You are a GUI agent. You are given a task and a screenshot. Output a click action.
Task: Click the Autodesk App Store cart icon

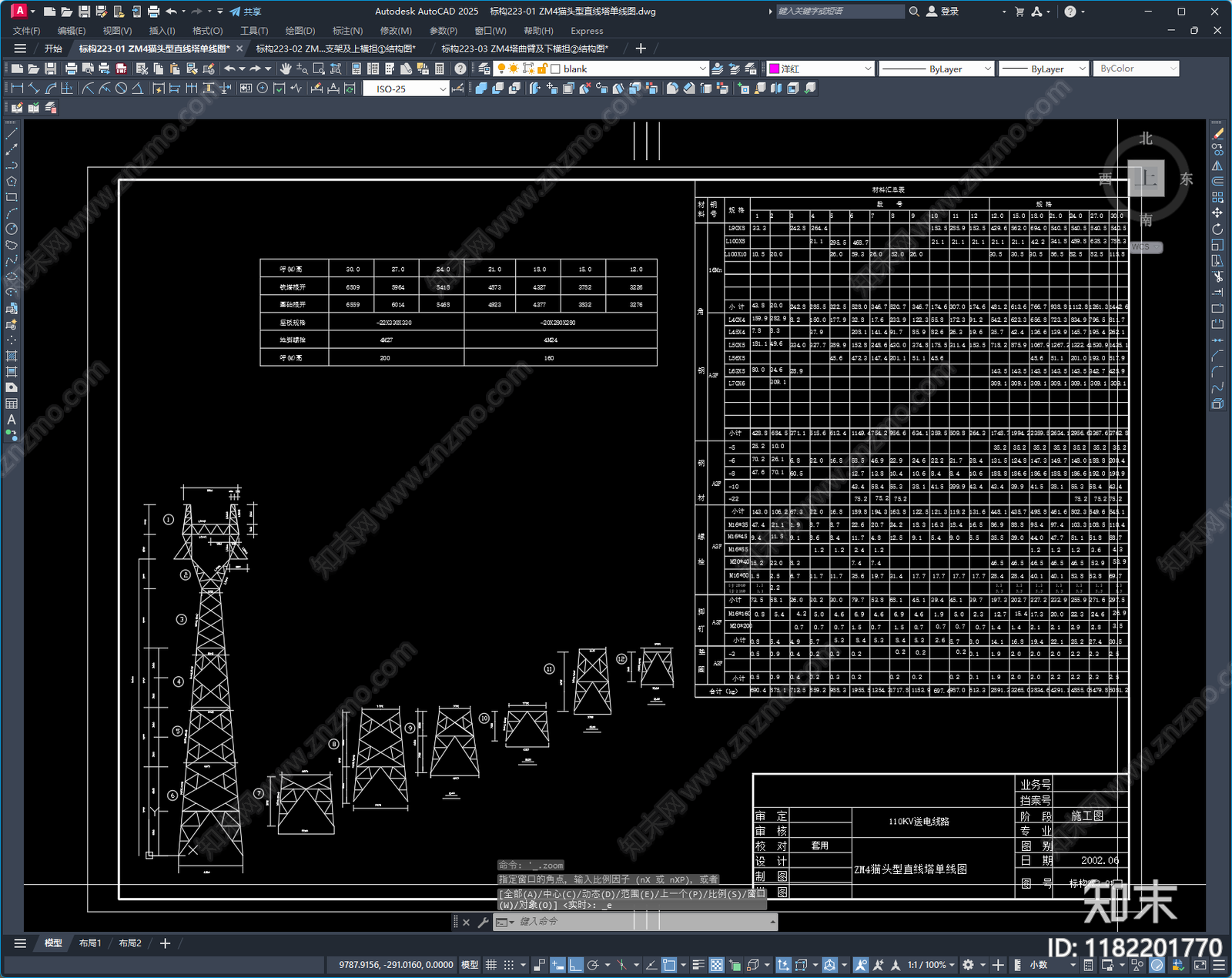(1019, 12)
